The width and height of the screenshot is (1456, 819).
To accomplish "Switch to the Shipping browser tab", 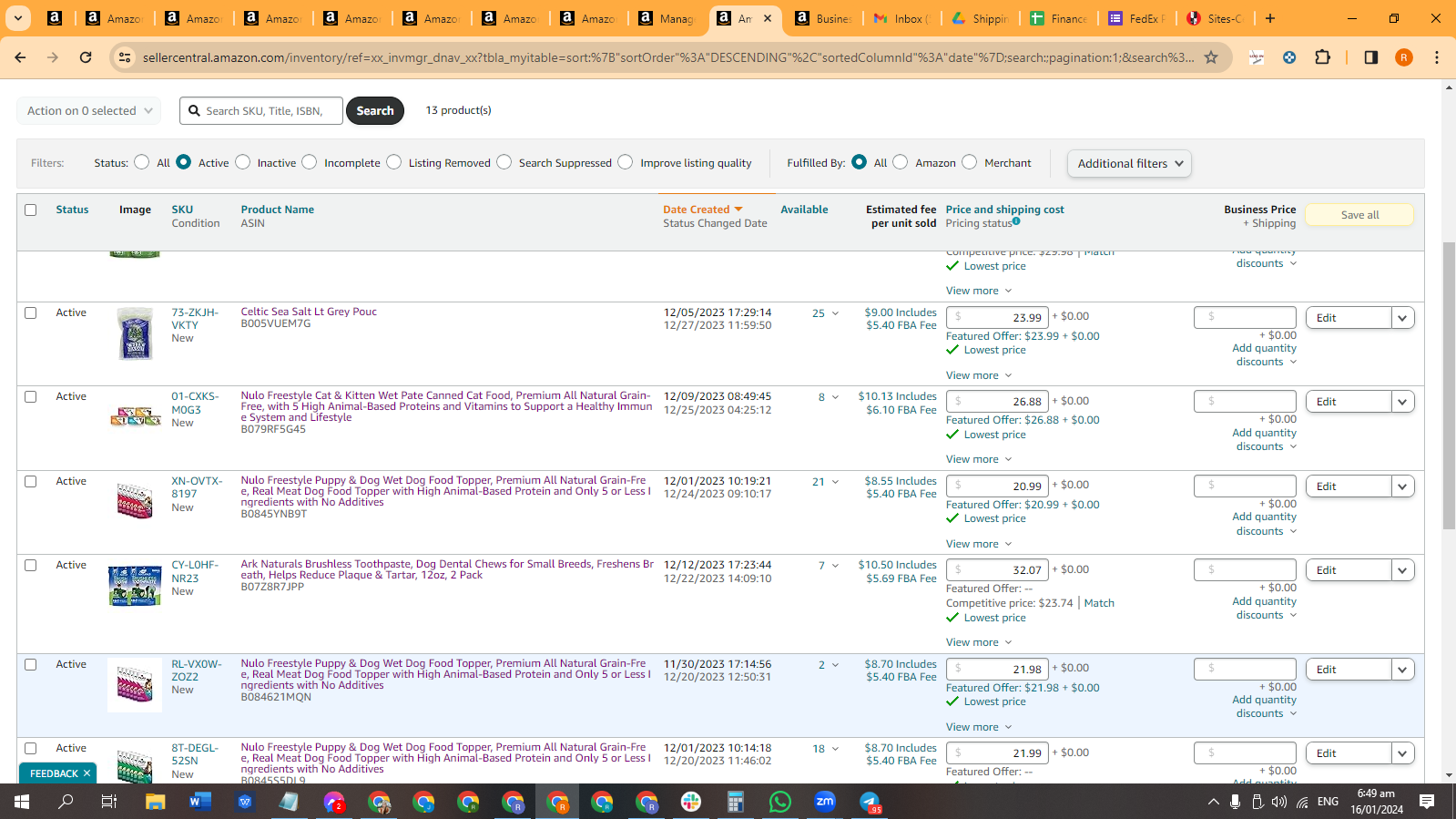I will click(x=980, y=18).
